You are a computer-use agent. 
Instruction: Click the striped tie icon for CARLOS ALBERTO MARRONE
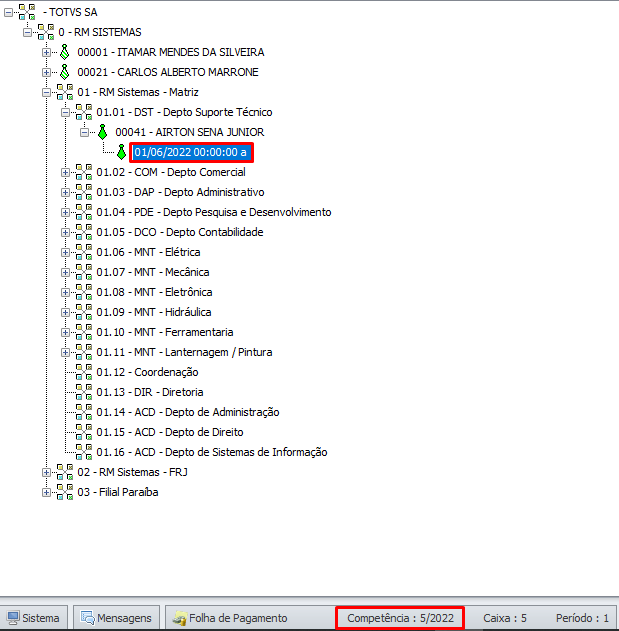64,72
